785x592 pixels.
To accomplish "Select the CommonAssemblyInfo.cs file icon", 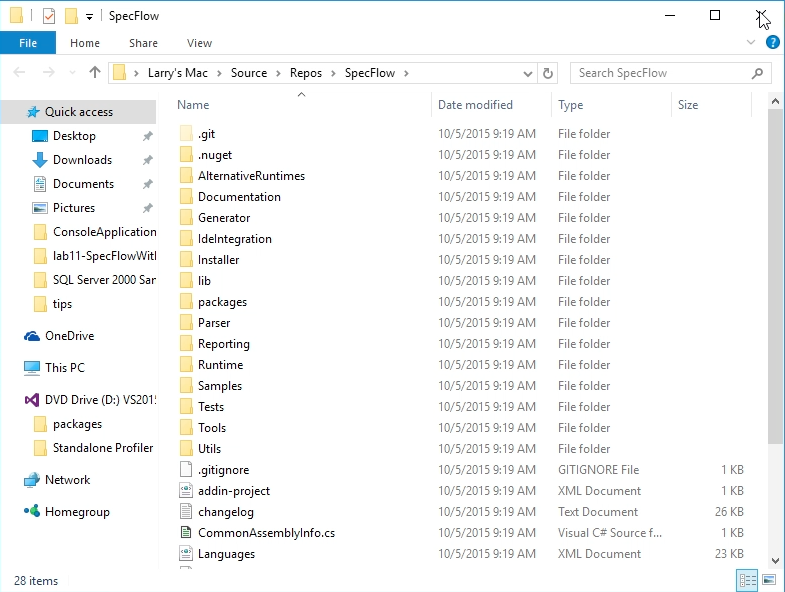I will (186, 532).
